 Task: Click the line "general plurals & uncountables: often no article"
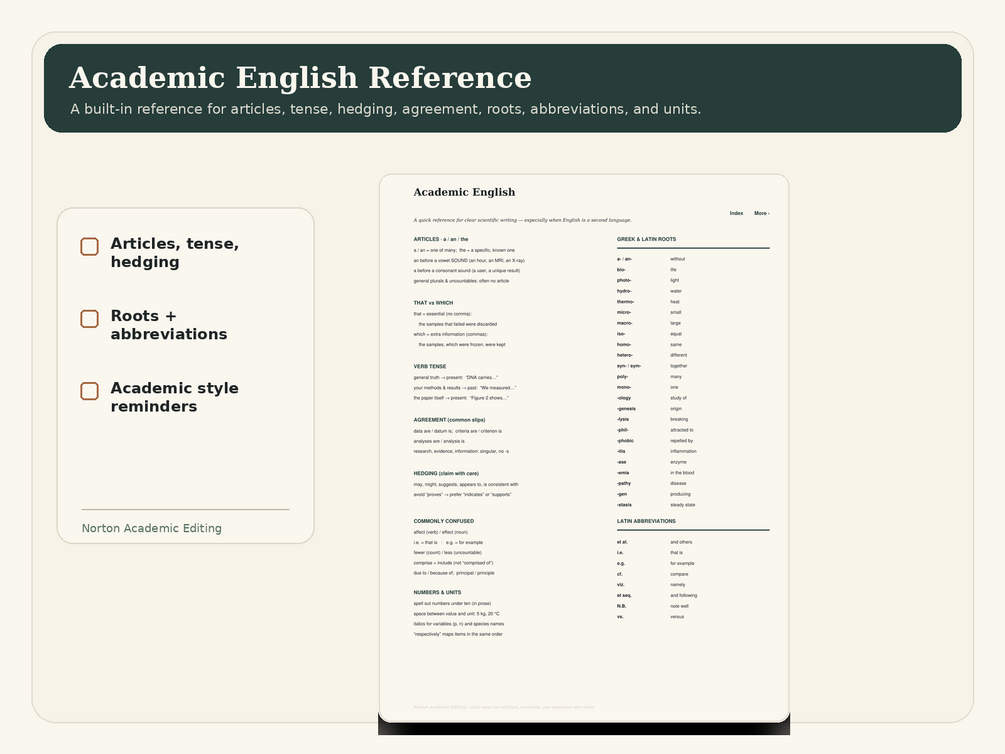(x=461, y=281)
